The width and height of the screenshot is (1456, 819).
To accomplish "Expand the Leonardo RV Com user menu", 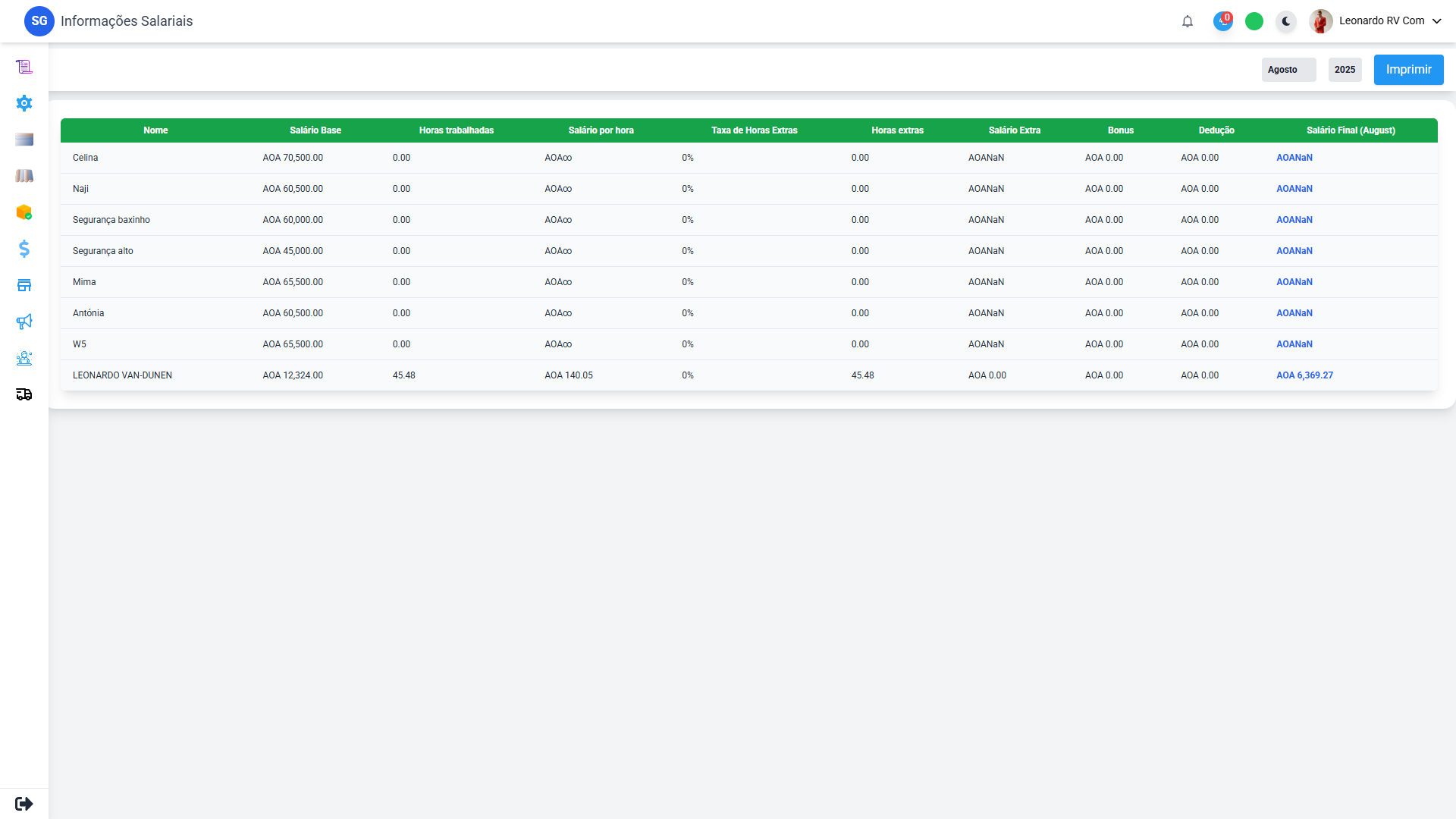I will tap(1390, 21).
